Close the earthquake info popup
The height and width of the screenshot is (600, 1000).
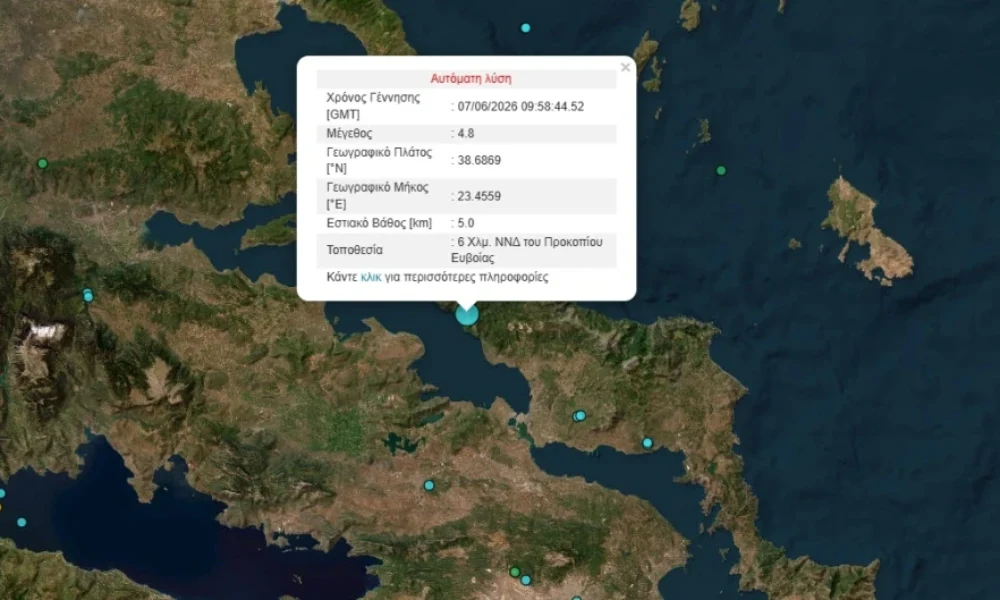click(x=625, y=68)
